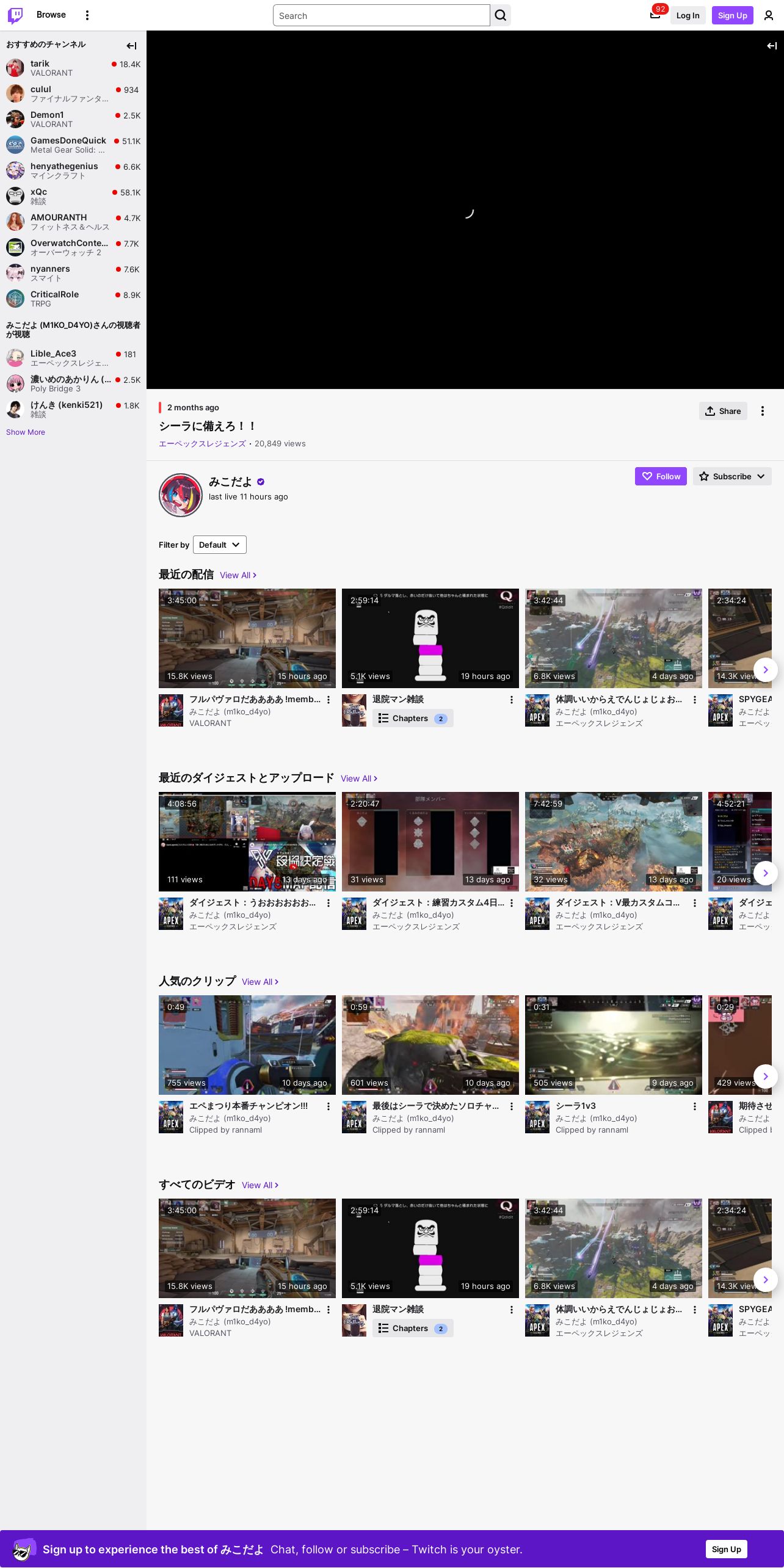
Task: View All for 人気のクリップ
Action: tap(260, 982)
